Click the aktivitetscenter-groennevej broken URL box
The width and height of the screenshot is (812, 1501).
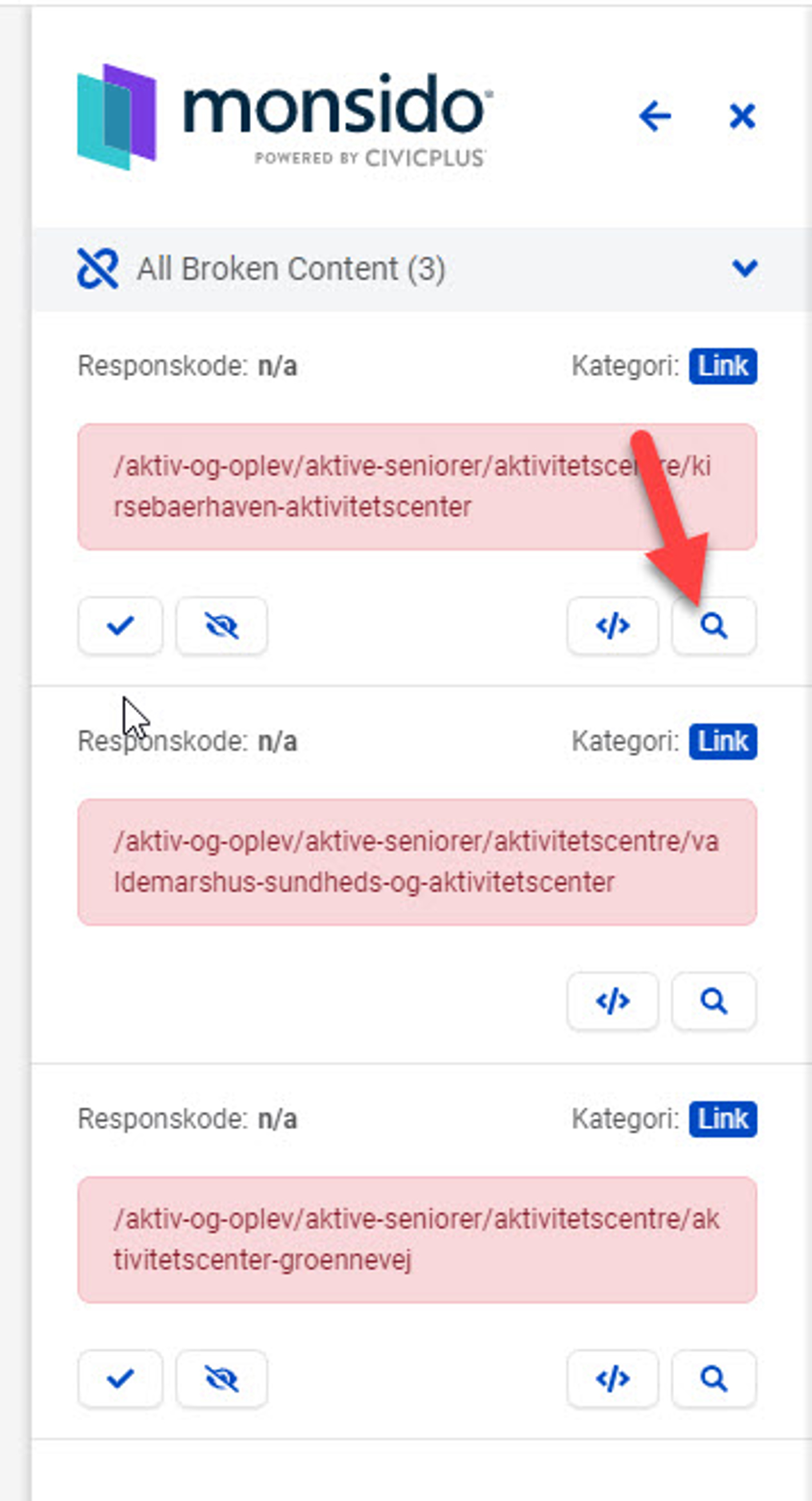coord(417,1239)
